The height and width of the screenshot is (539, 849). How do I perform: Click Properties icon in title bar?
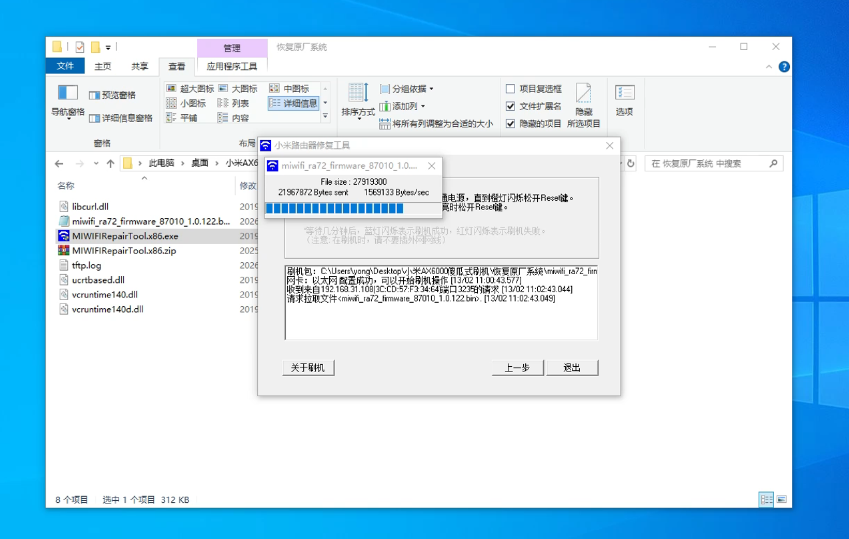(x=80, y=47)
